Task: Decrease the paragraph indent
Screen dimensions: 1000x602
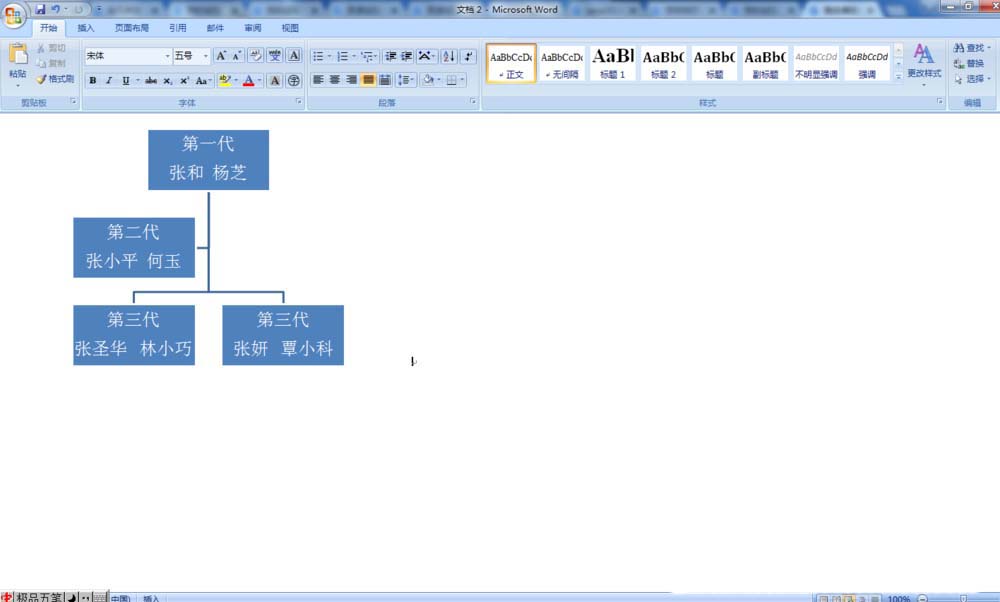Action: point(391,56)
